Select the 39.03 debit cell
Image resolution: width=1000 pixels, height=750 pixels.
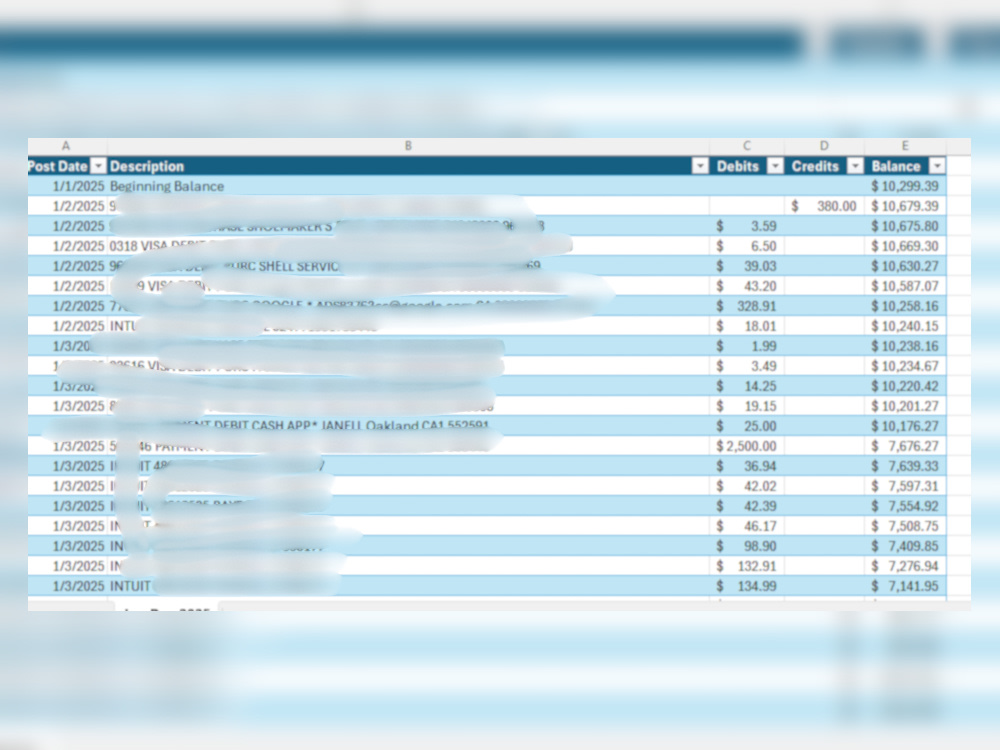pyautogui.click(x=747, y=266)
